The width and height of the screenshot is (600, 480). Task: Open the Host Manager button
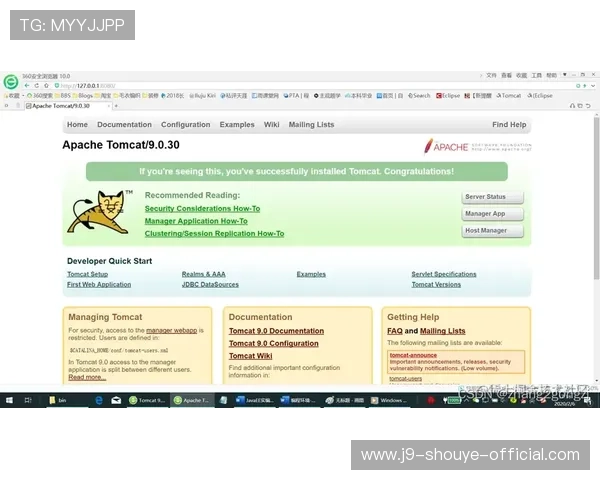click(492, 230)
